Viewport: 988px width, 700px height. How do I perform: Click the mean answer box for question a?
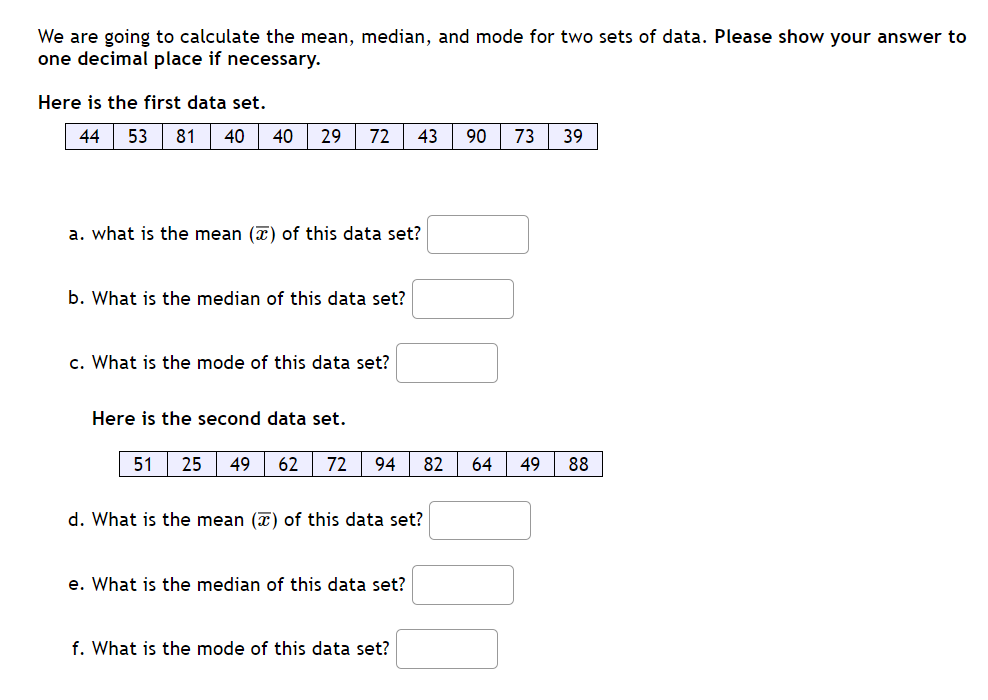tap(477, 234)
